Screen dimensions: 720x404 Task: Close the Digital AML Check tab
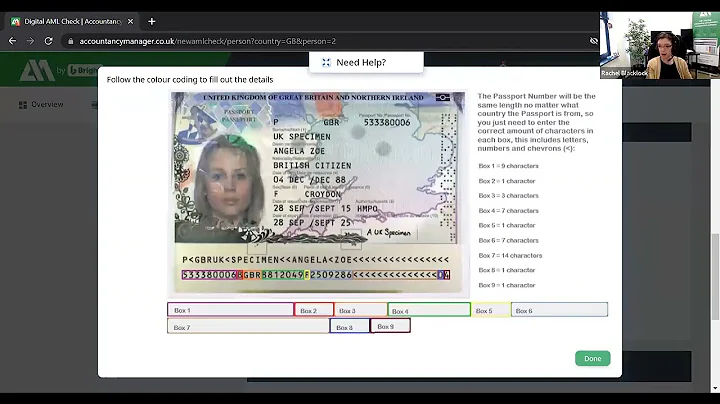pos(130,22)
